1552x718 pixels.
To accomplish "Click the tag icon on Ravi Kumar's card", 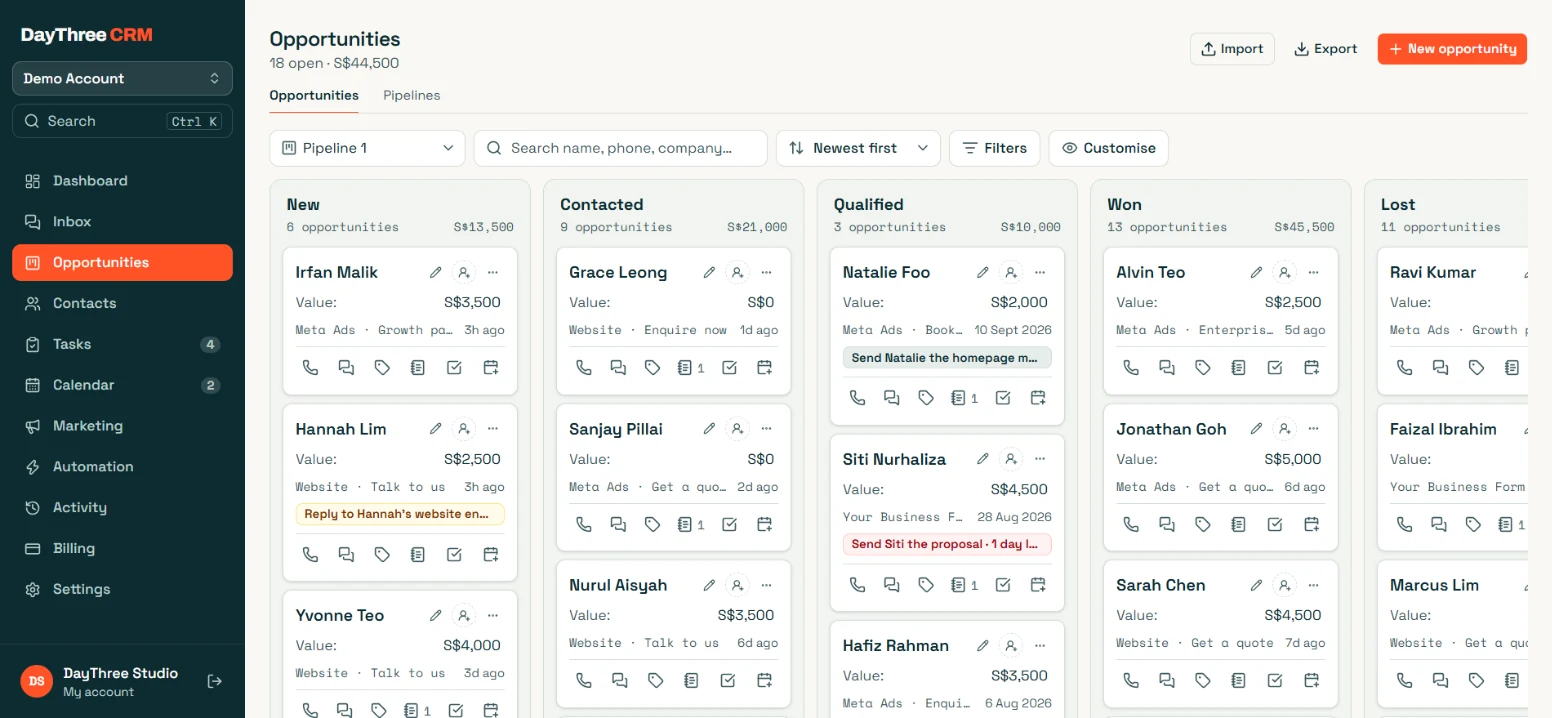I will point(1476,368).
